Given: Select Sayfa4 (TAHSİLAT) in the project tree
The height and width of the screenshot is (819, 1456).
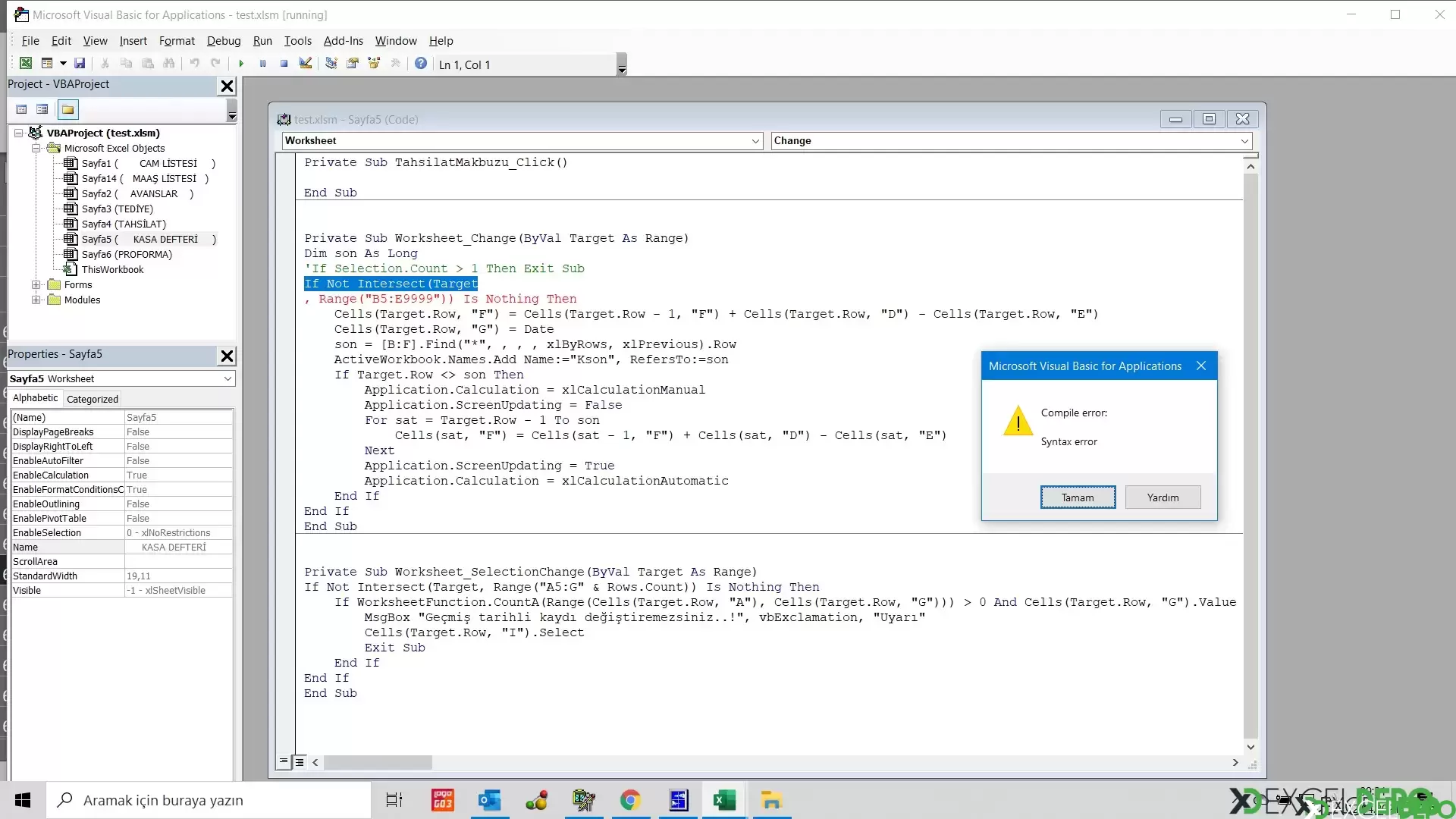Looking at the screenshot, I should coord(124,224).
